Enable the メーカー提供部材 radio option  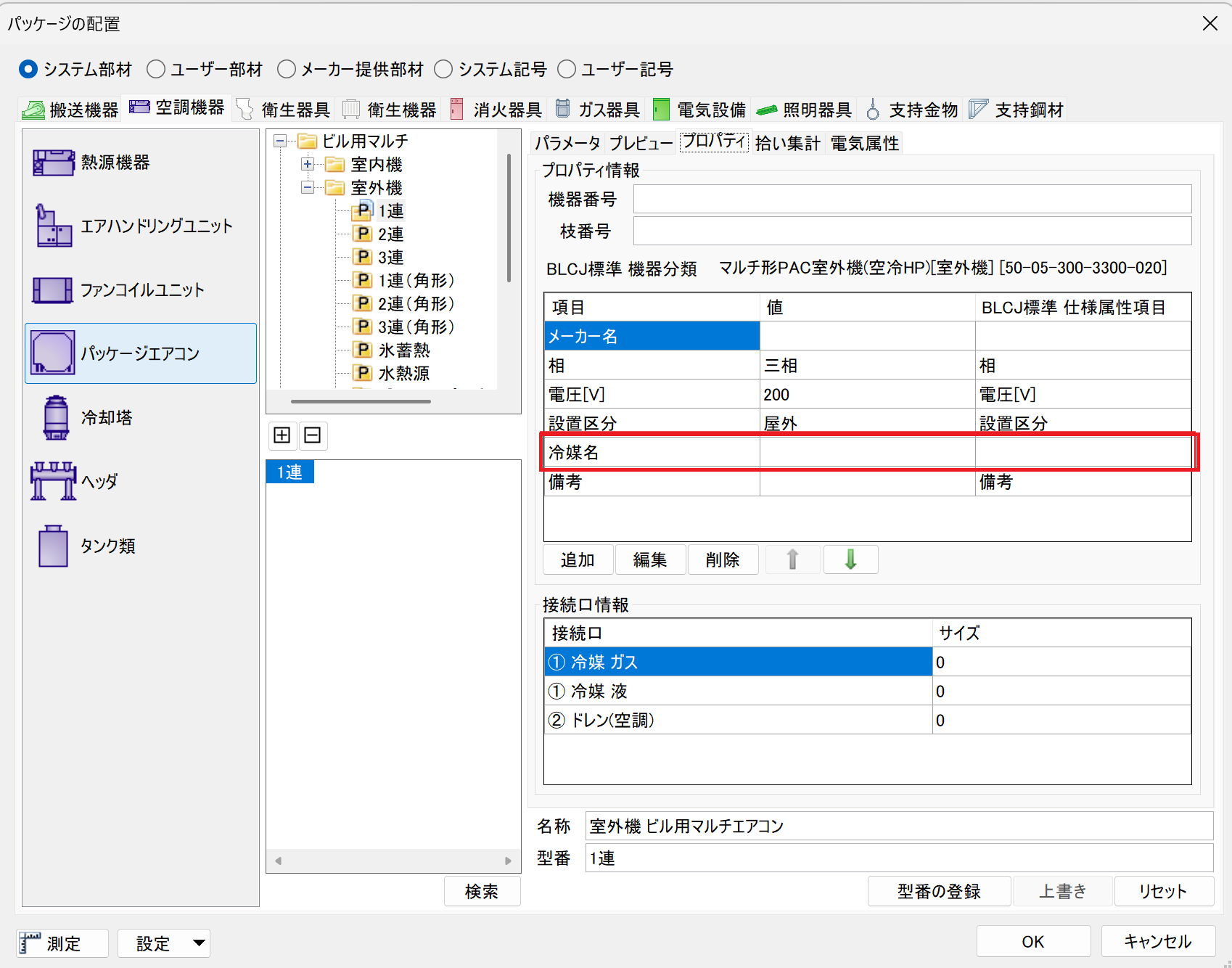(x=287, y=70)
